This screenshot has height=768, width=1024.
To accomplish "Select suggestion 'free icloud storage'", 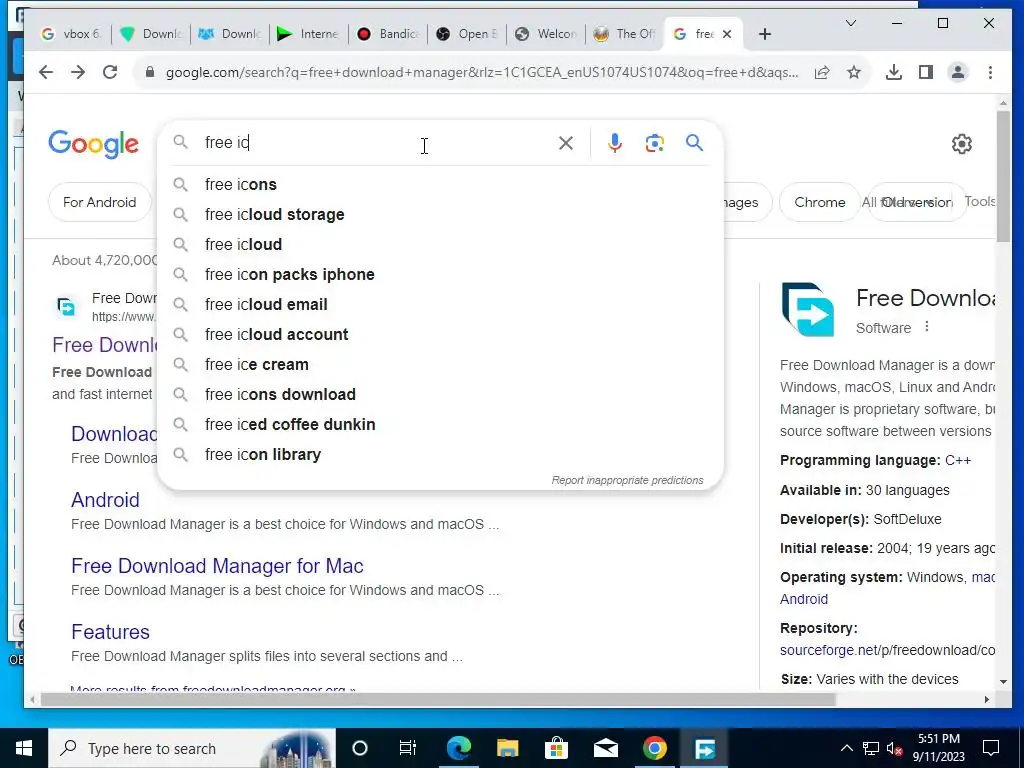I will pos(440,215).
